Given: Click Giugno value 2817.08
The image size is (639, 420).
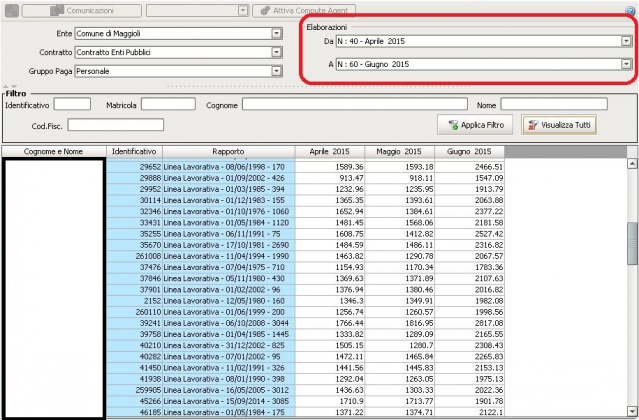Looking at the screenshot, I should point(469,323).
